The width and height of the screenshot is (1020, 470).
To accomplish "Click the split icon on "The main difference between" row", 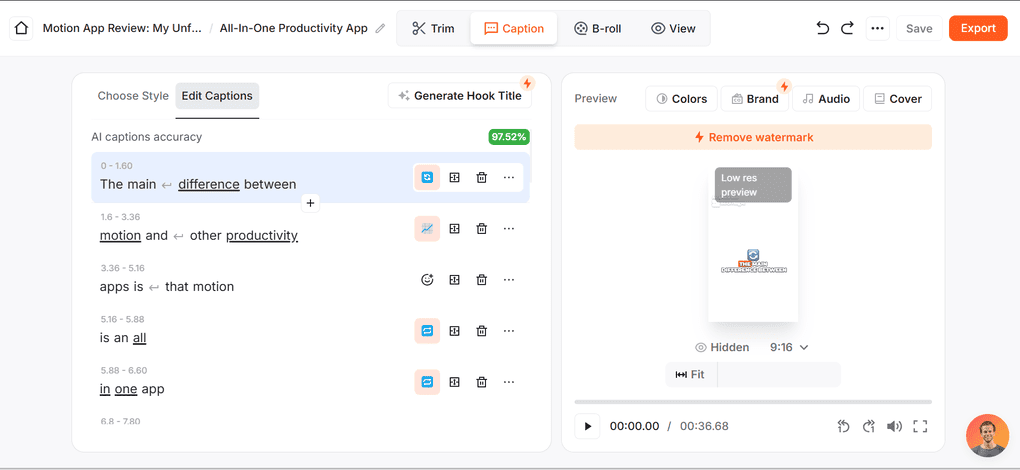I will tap(455, 177).
